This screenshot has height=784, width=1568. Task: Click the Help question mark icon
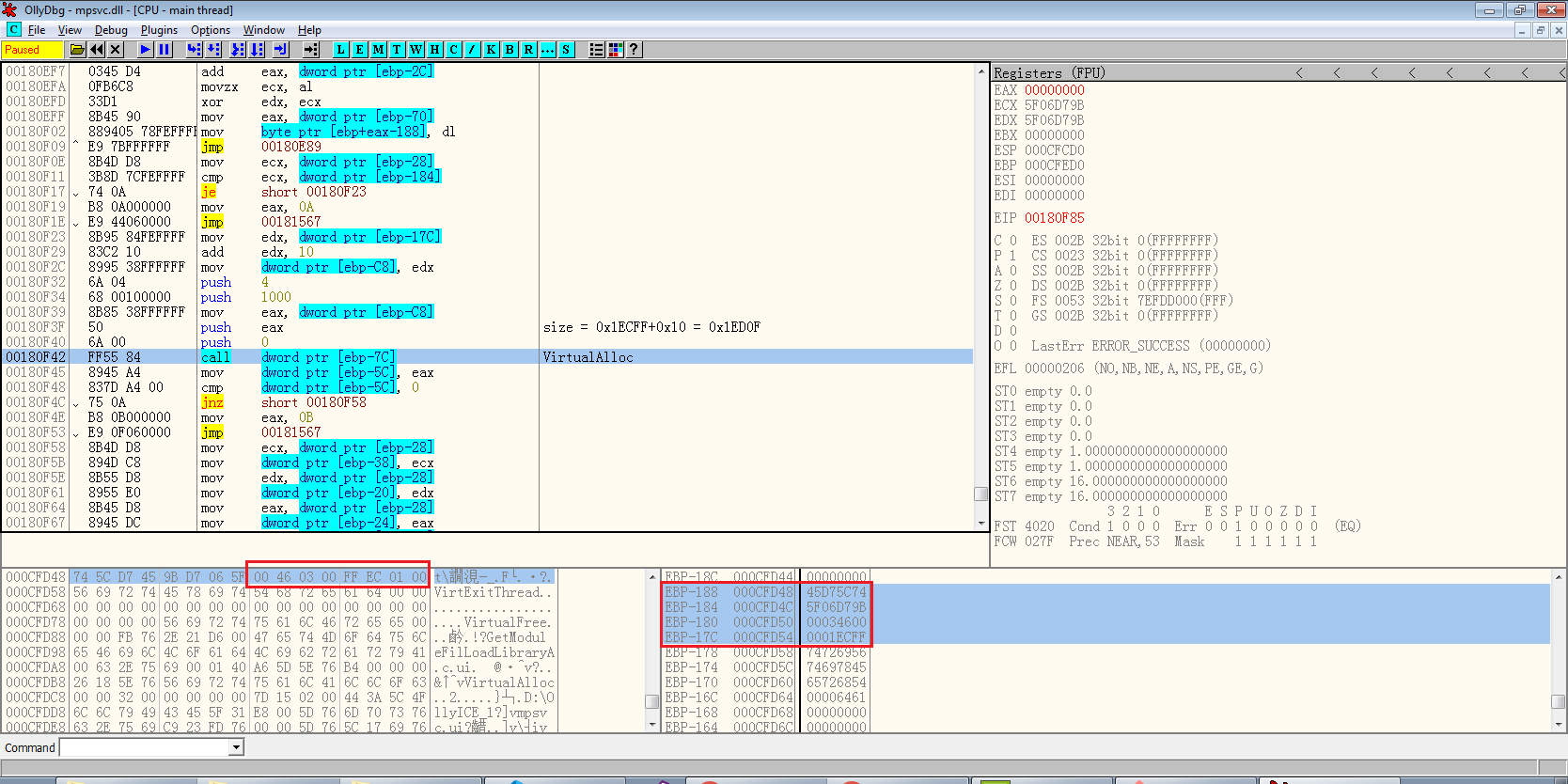click(635, 50)
